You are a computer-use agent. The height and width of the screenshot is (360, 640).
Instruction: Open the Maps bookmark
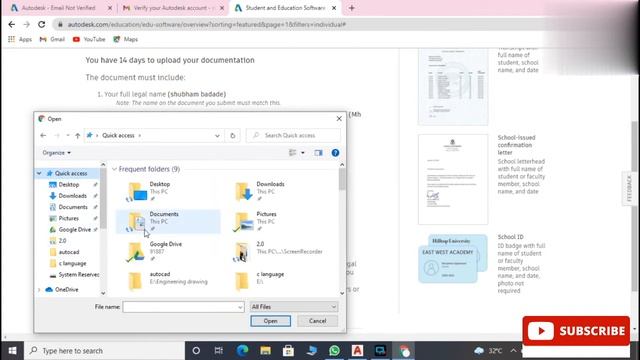coord(126,39)
